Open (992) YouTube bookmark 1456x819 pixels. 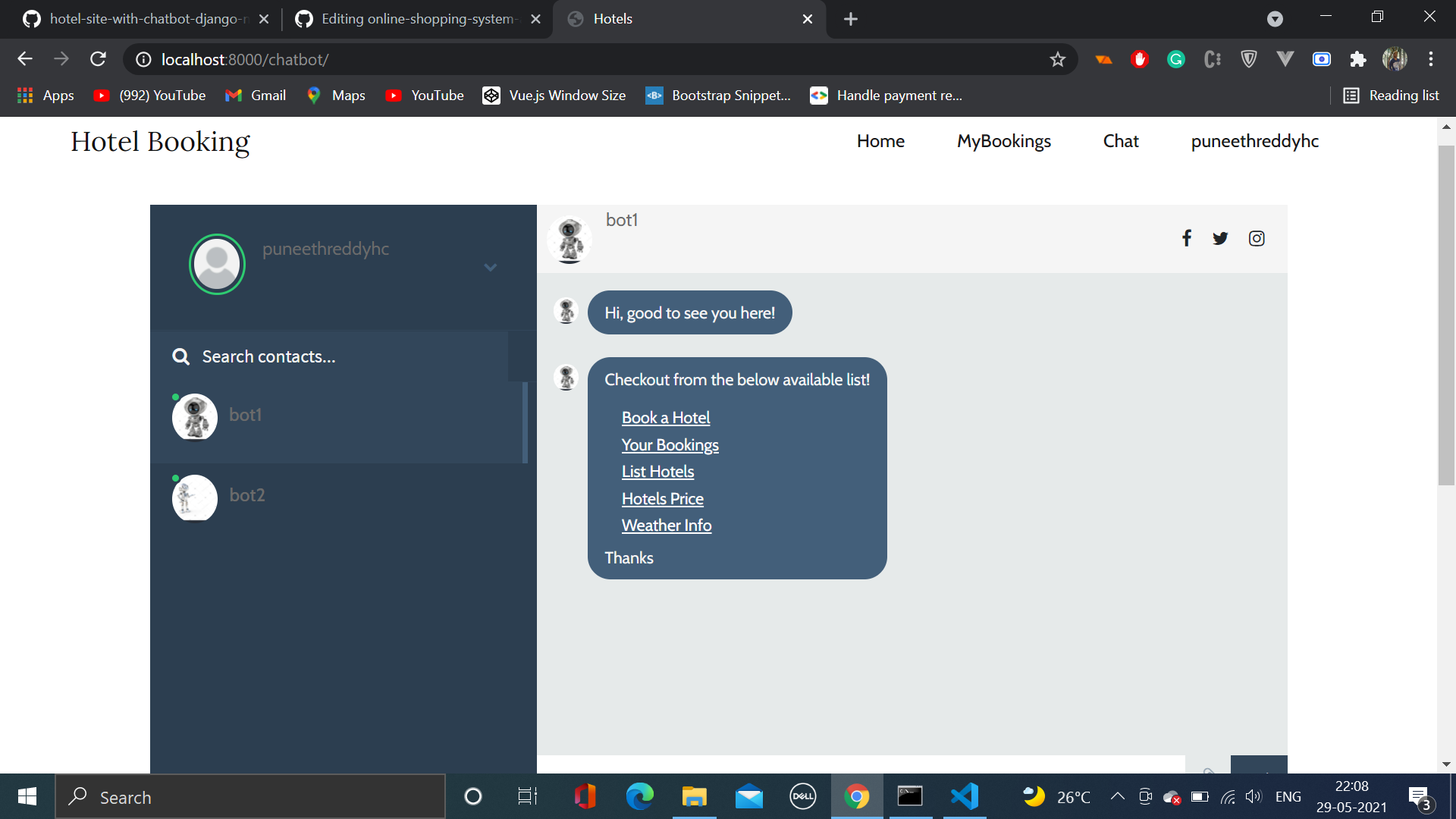tap(149, 96)
